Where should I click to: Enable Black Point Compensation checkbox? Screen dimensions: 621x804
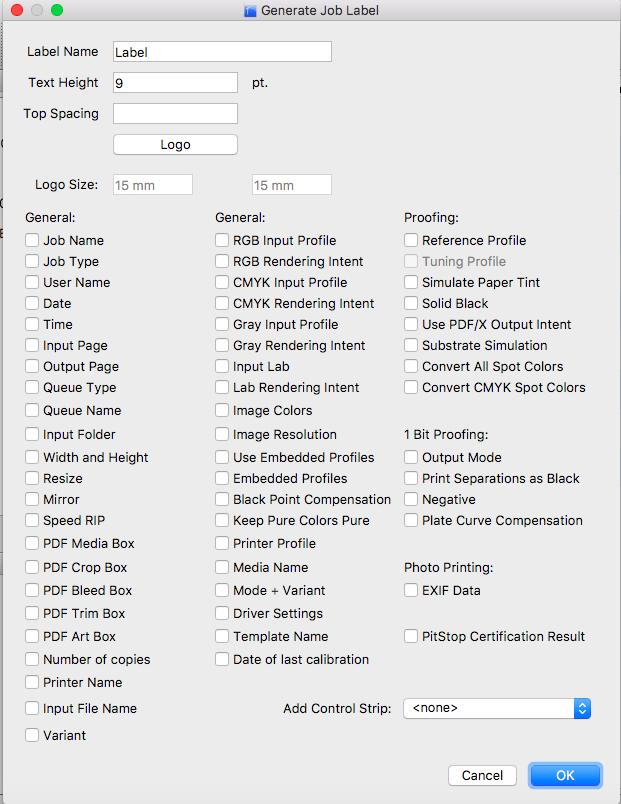click(x=222, y=499)
